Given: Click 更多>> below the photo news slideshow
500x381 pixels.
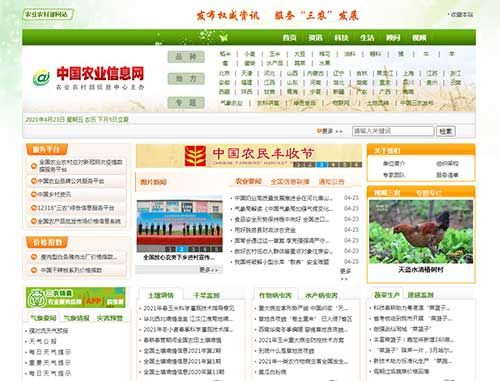Looking at the screenshot, I should click(x=209, y=270).
